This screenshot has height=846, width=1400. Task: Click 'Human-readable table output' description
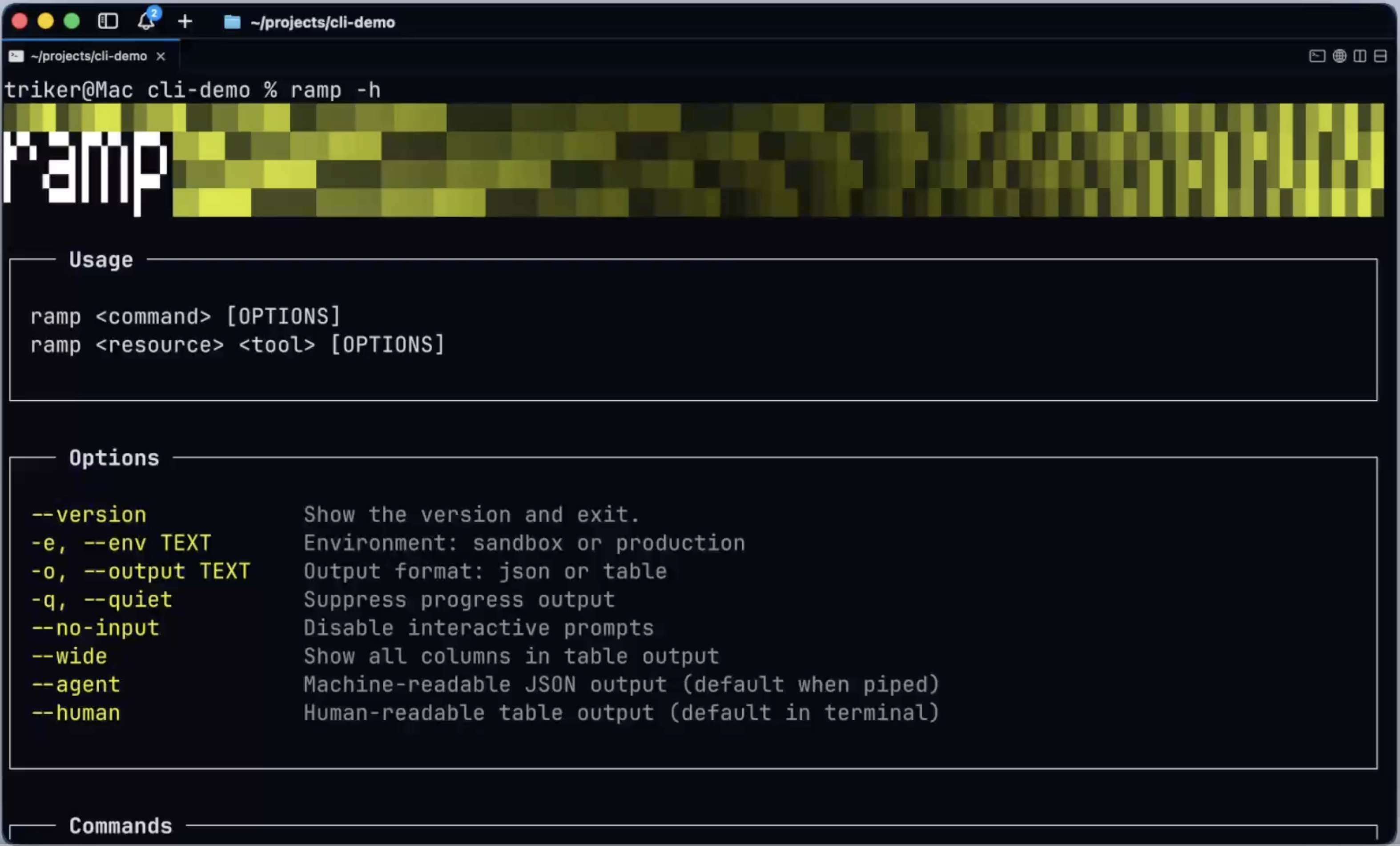[621, 713]
